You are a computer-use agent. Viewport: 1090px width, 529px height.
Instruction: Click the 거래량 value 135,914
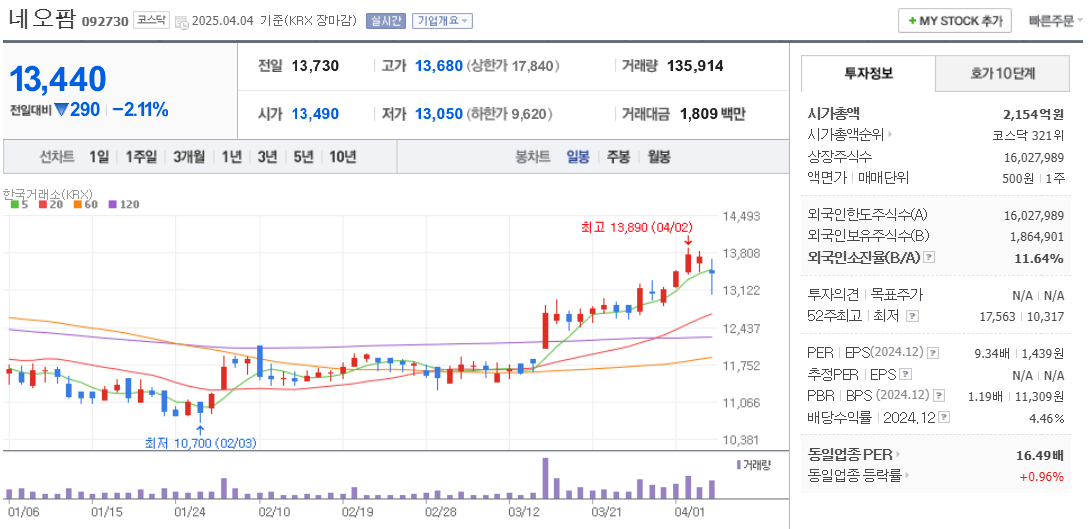pyautogui.click(x=695, y=66)
